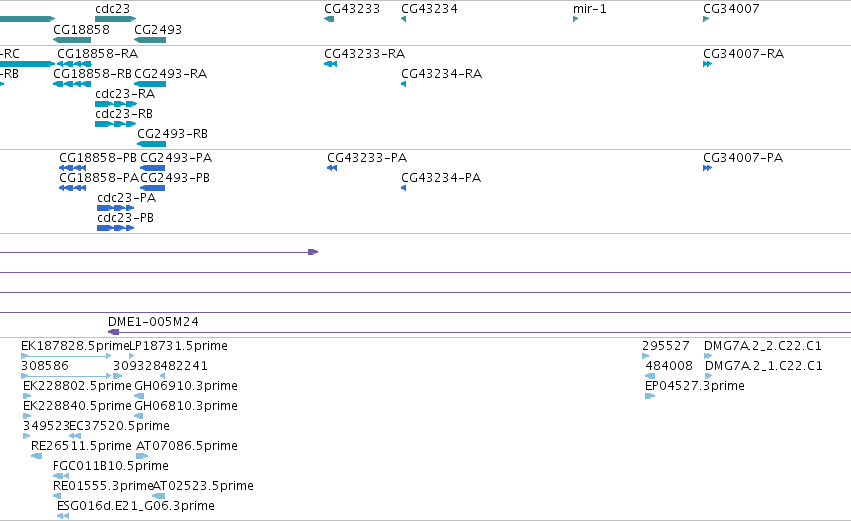
Task: Select the cdc23 gene glyph
Action: [115, 19]
